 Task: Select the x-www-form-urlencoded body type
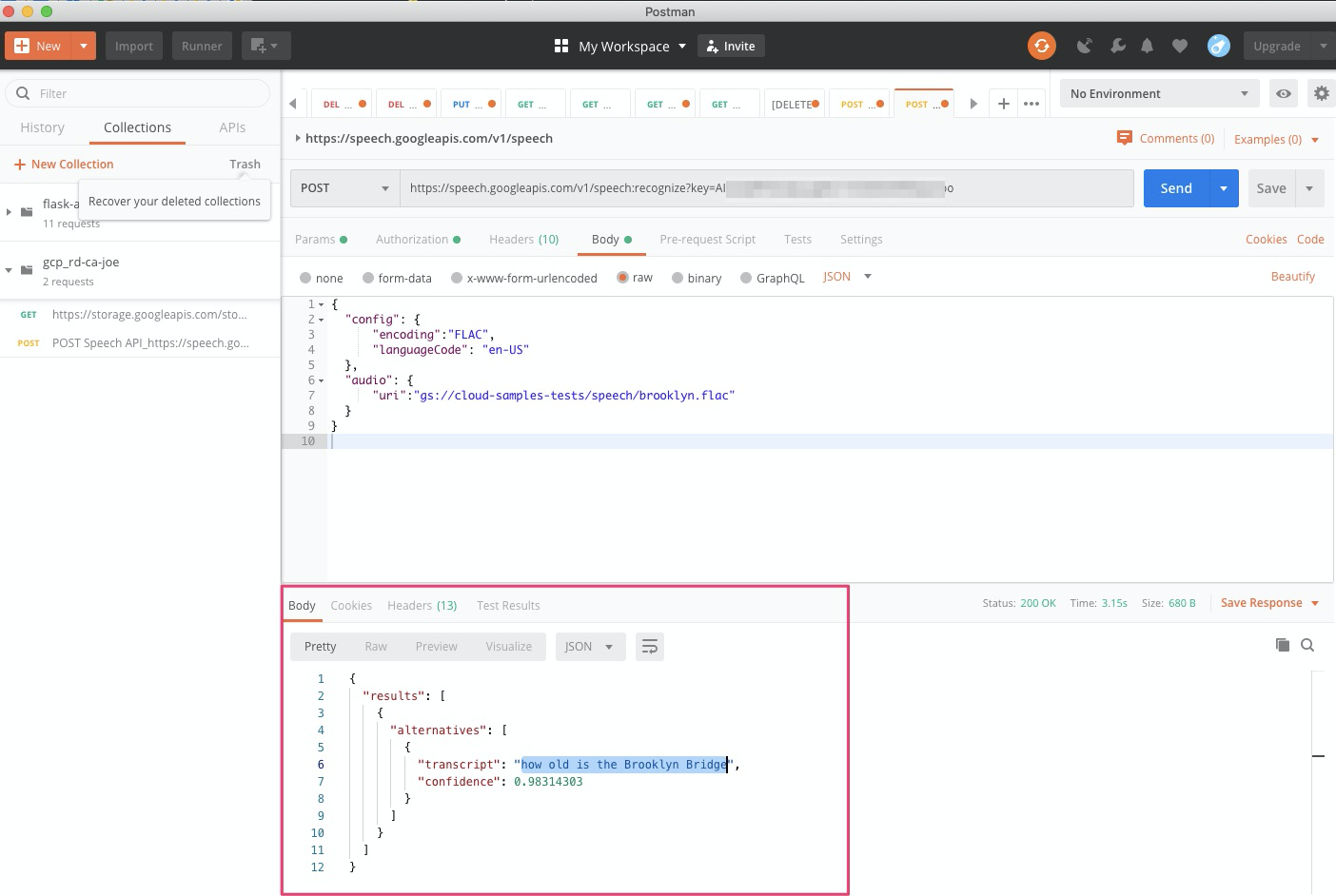pos(457,278)
